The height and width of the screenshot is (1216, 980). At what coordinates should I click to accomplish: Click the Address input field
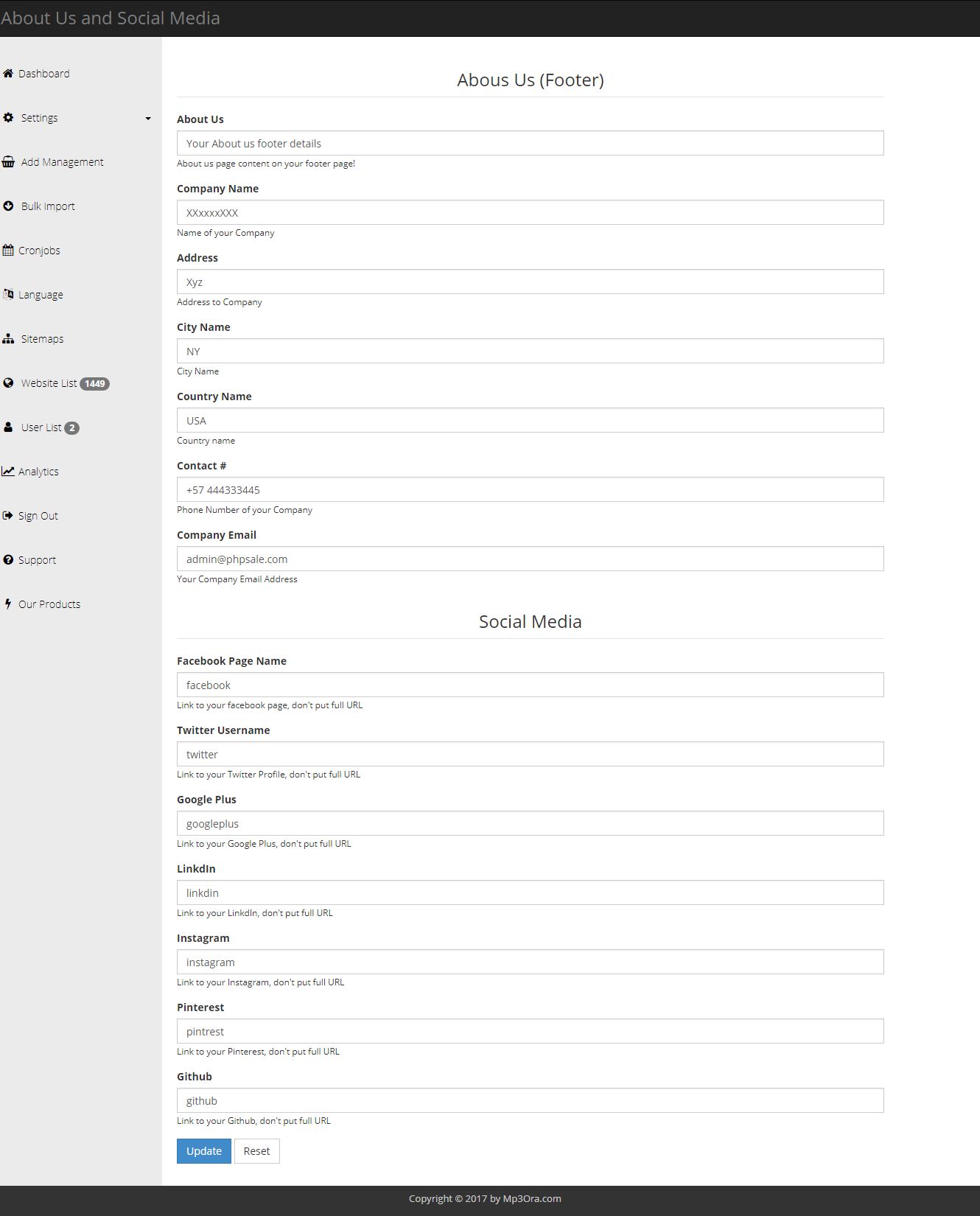coord(531,282)
